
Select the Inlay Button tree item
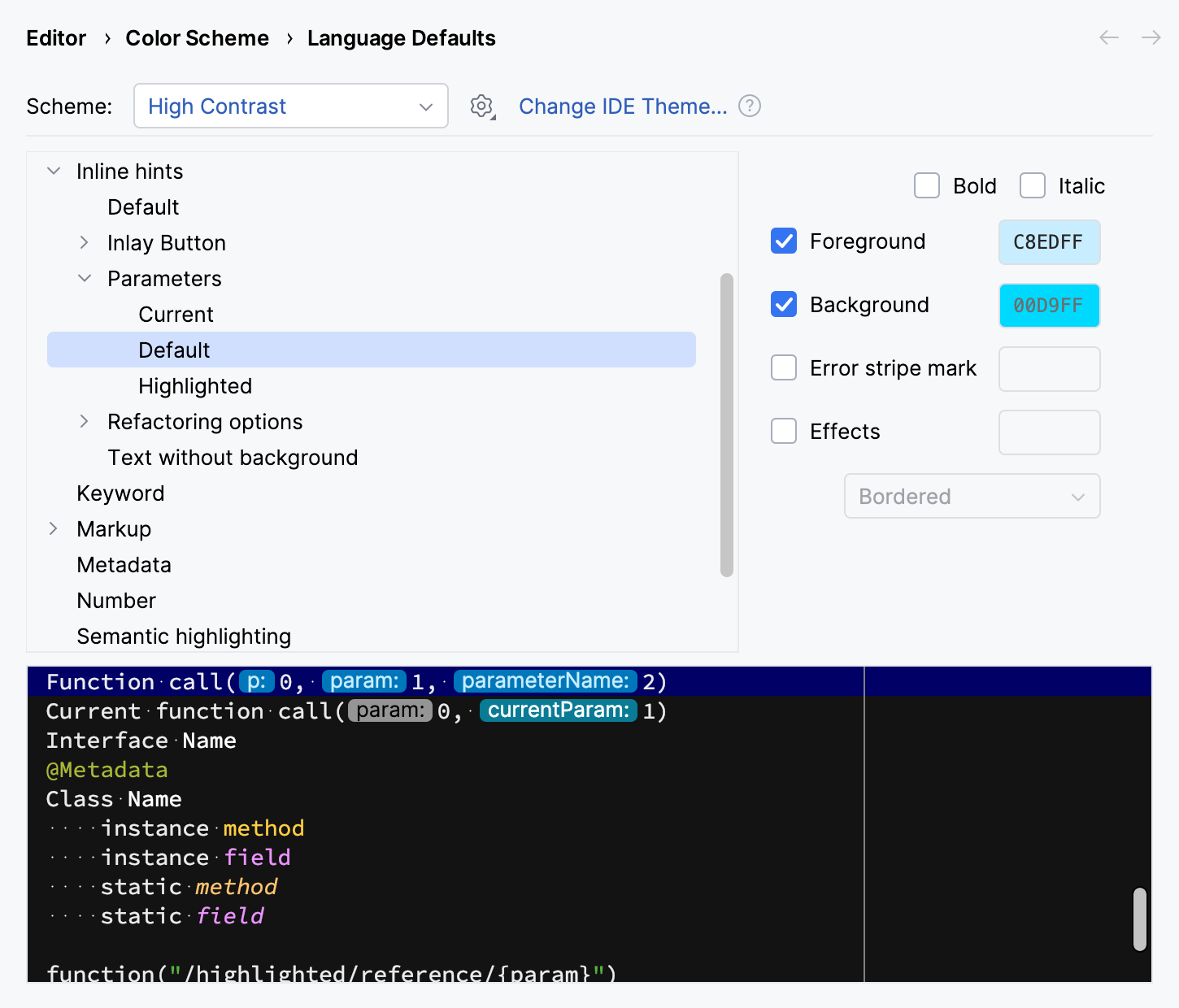point(167,243)
